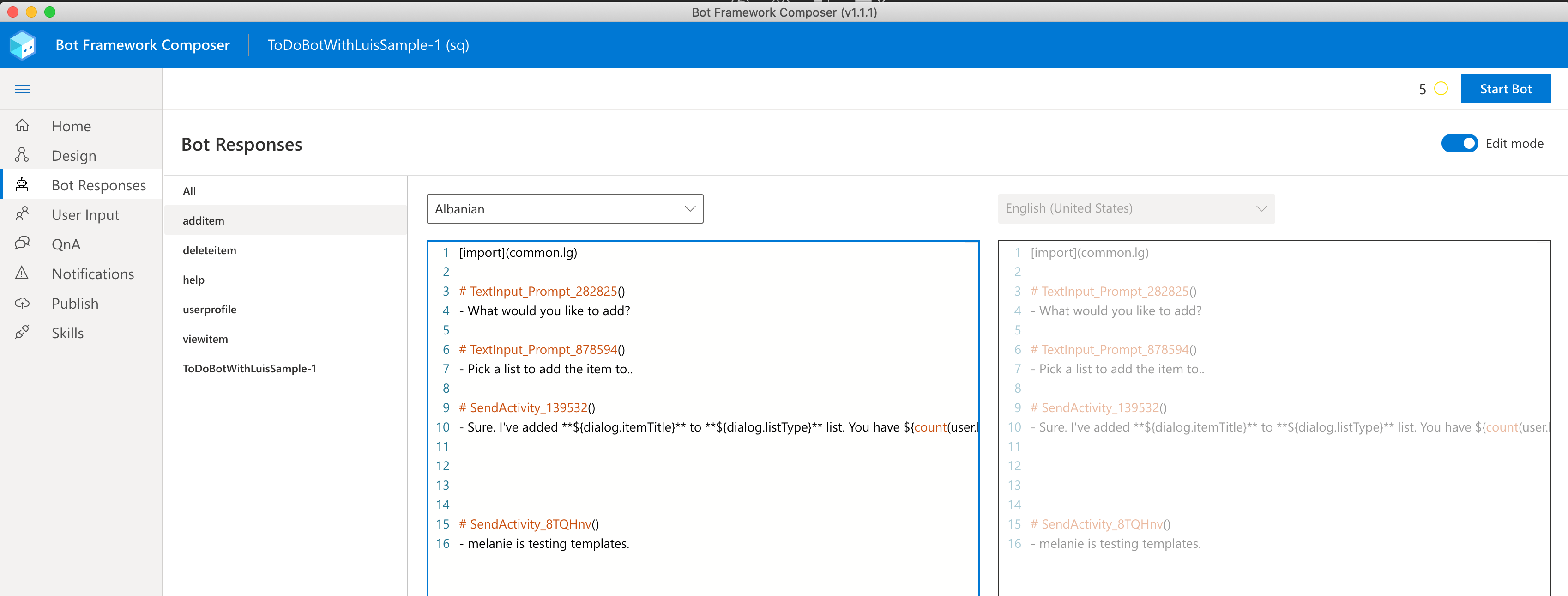The width and height of the screenshot is (1568, 596).
Task: Start the bot with Start Bot
Action: [1505, 89]
